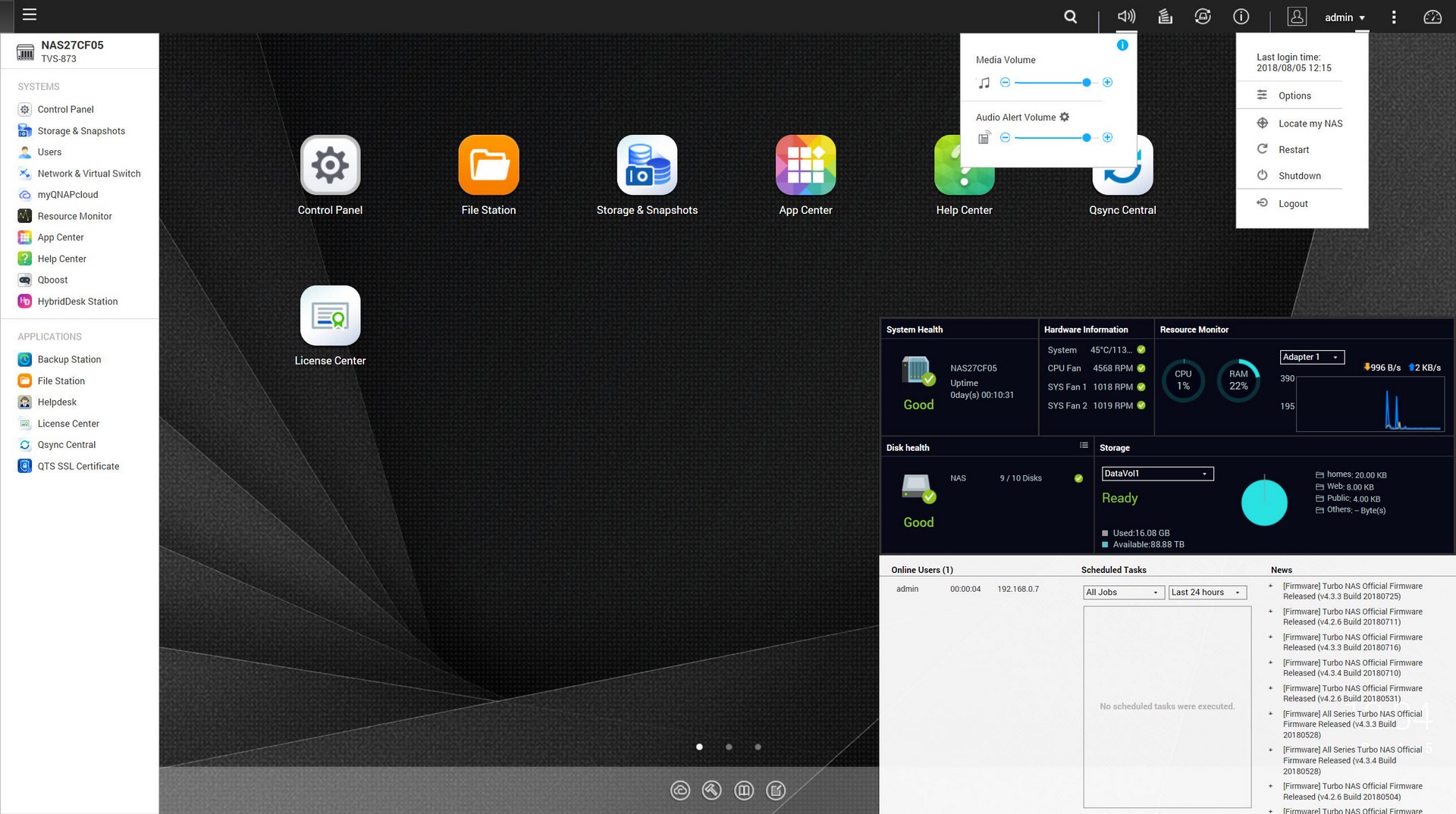Open external devices icon in top bar

1203,17
